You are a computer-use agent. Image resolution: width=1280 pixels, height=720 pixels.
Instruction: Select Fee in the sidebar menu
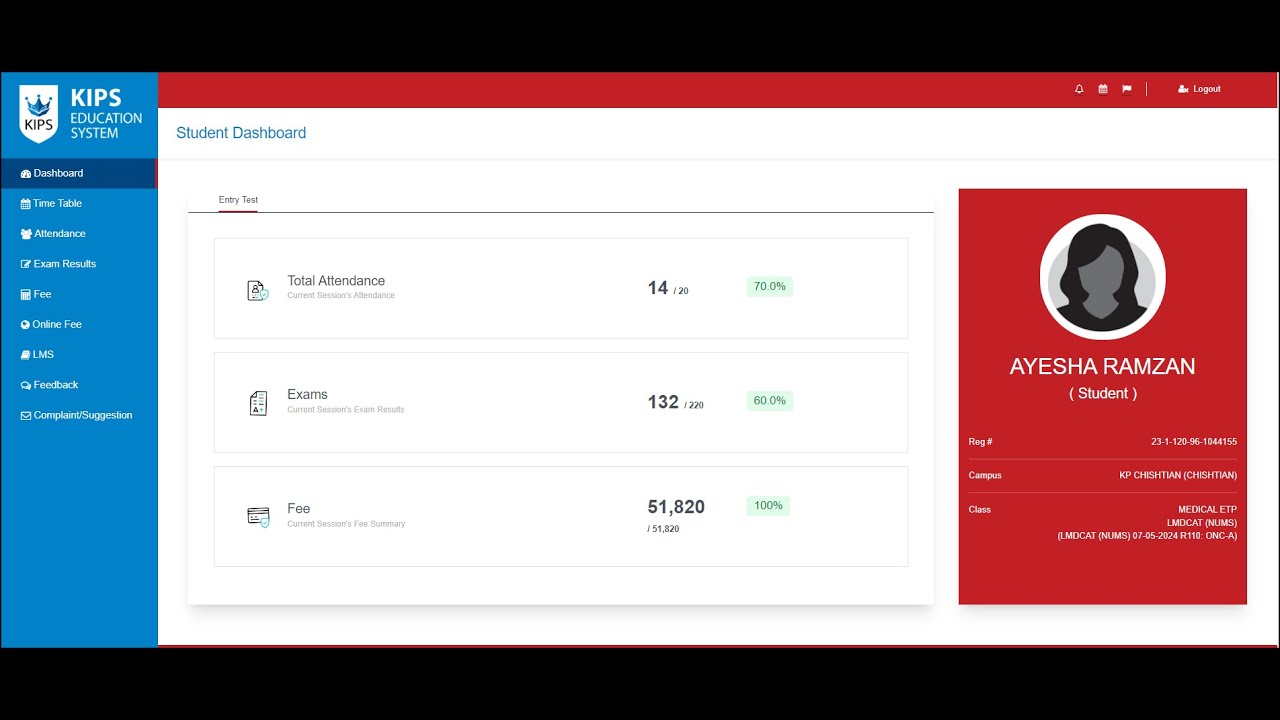click(x=78, y=294)
